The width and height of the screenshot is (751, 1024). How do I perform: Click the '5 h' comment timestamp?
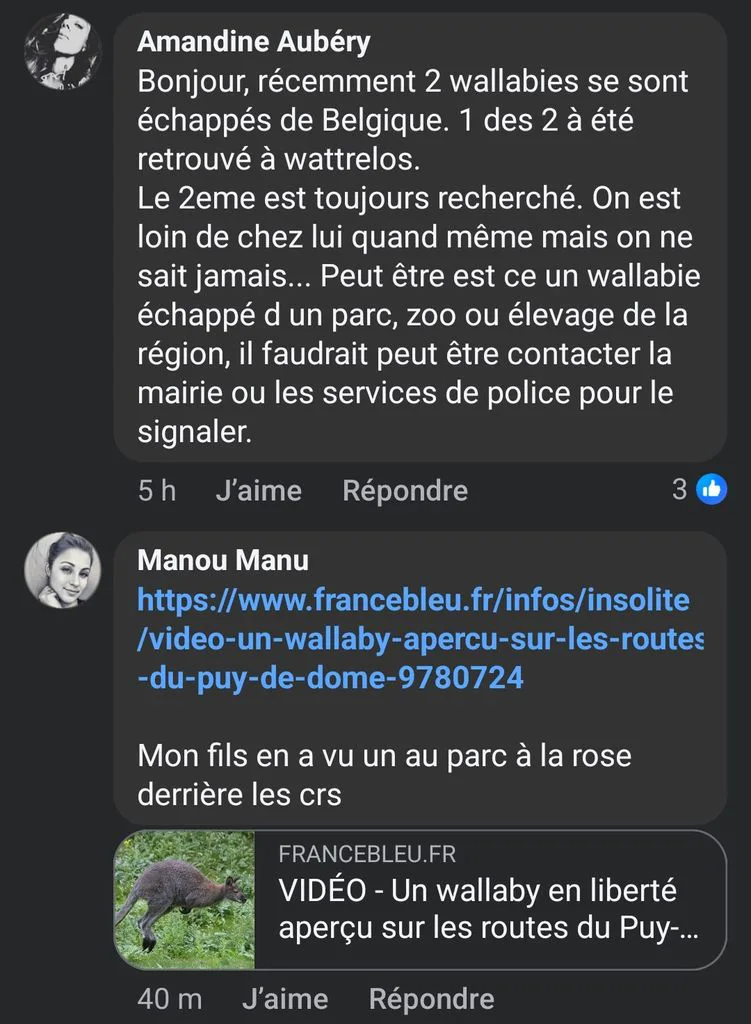tap(157, 490)
